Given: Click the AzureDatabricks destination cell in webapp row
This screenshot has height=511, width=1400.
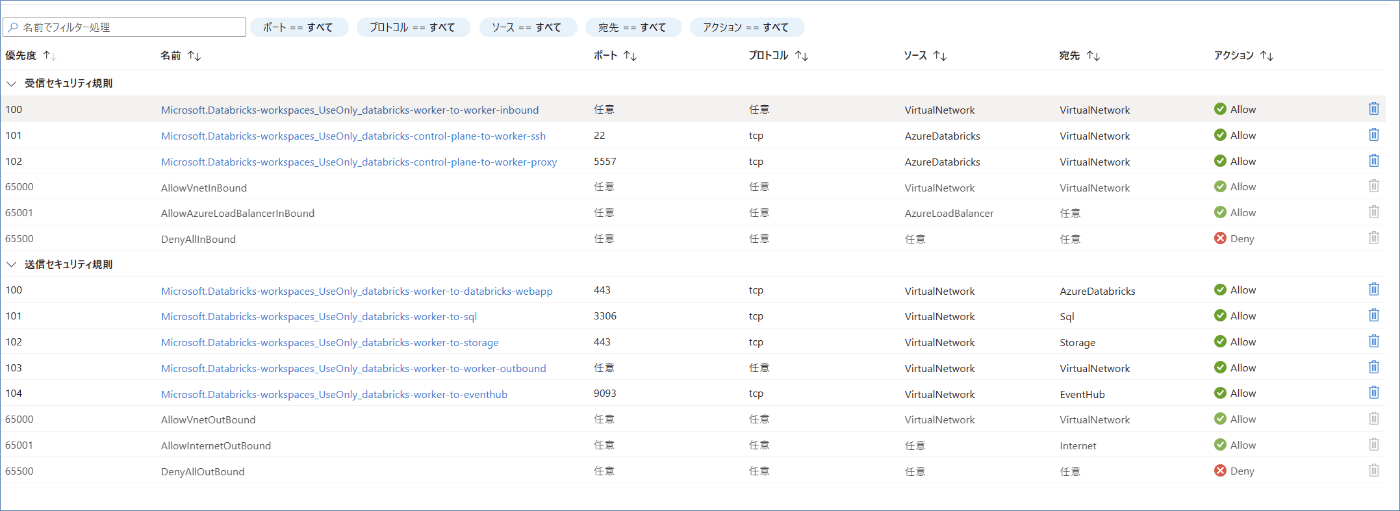Looking at the screenshot, I should coord(1097,291).
